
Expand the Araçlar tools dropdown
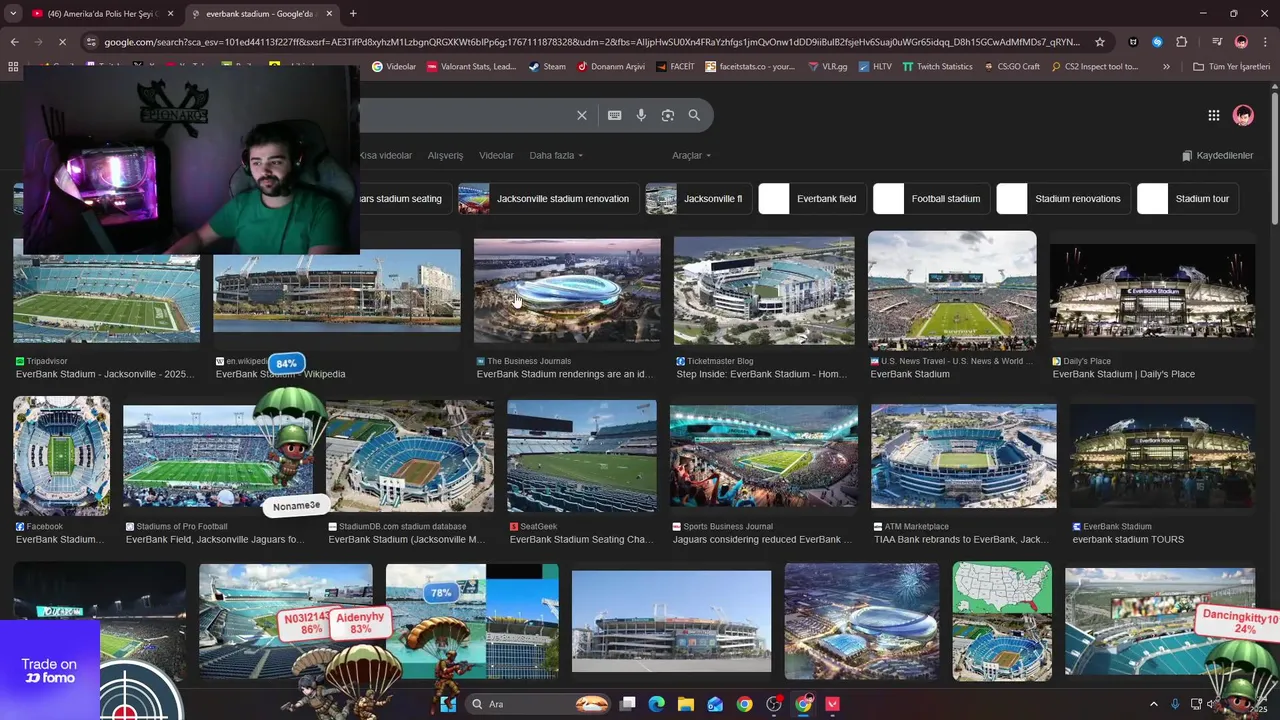(691, 155)
